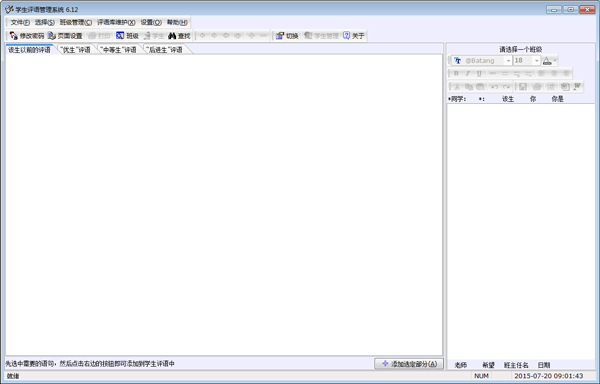Switch to "中等生"评语 tab

coord(118,50)
